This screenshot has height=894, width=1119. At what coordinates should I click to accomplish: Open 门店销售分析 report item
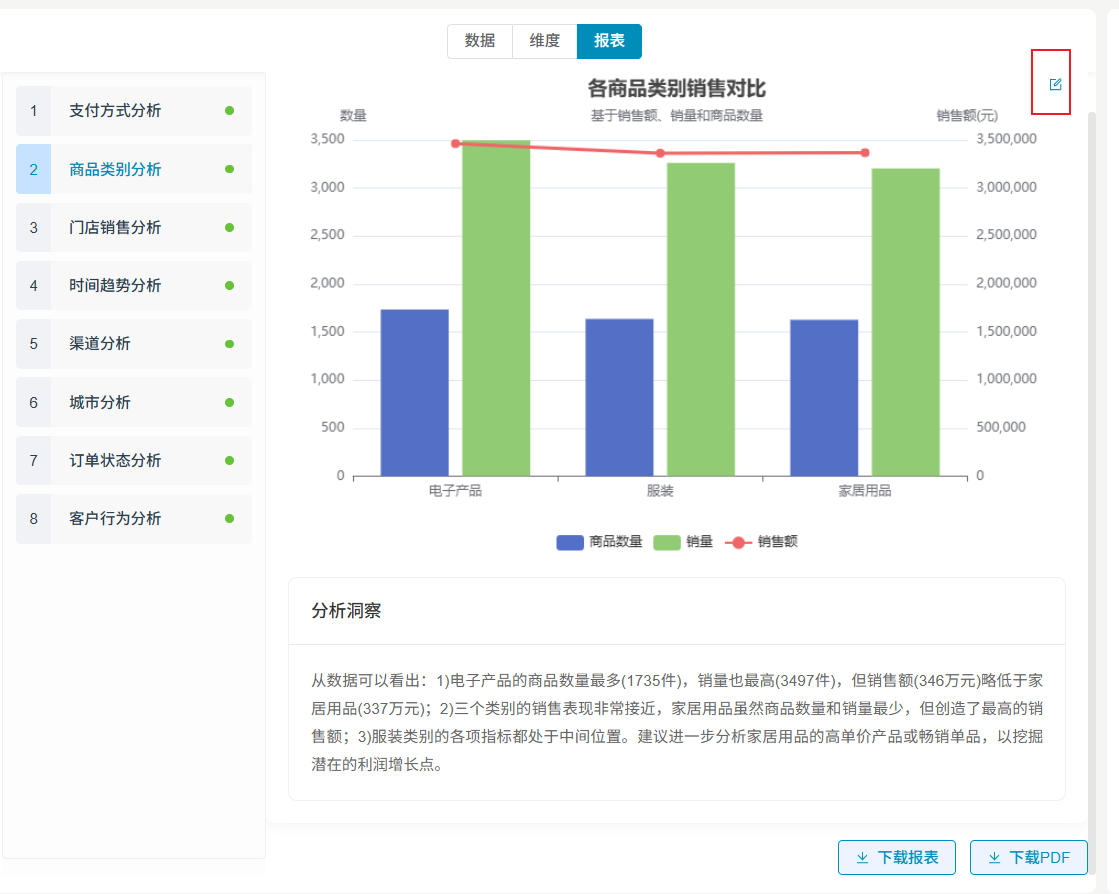134,228
